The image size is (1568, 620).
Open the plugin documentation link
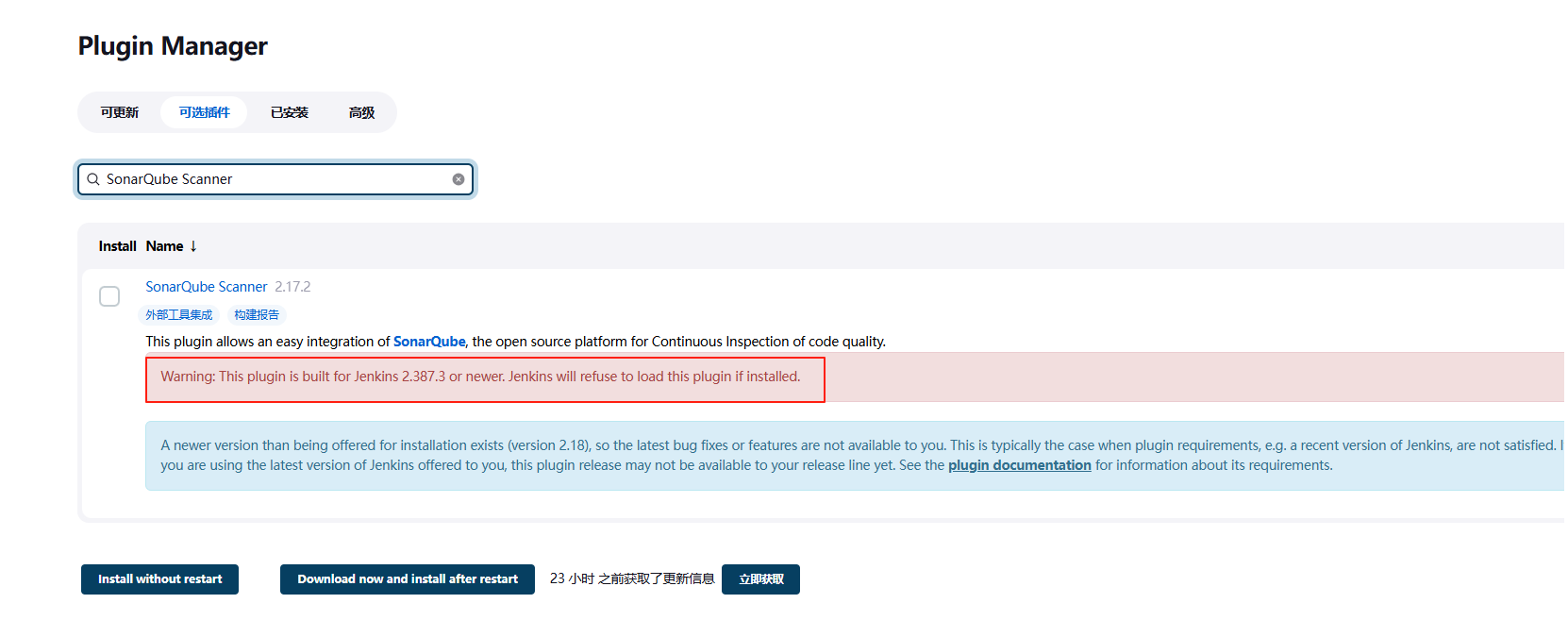(1020, 465)
